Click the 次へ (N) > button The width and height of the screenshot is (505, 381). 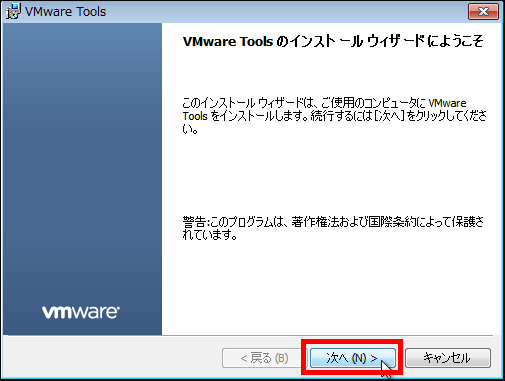click(x=353, y=358)
